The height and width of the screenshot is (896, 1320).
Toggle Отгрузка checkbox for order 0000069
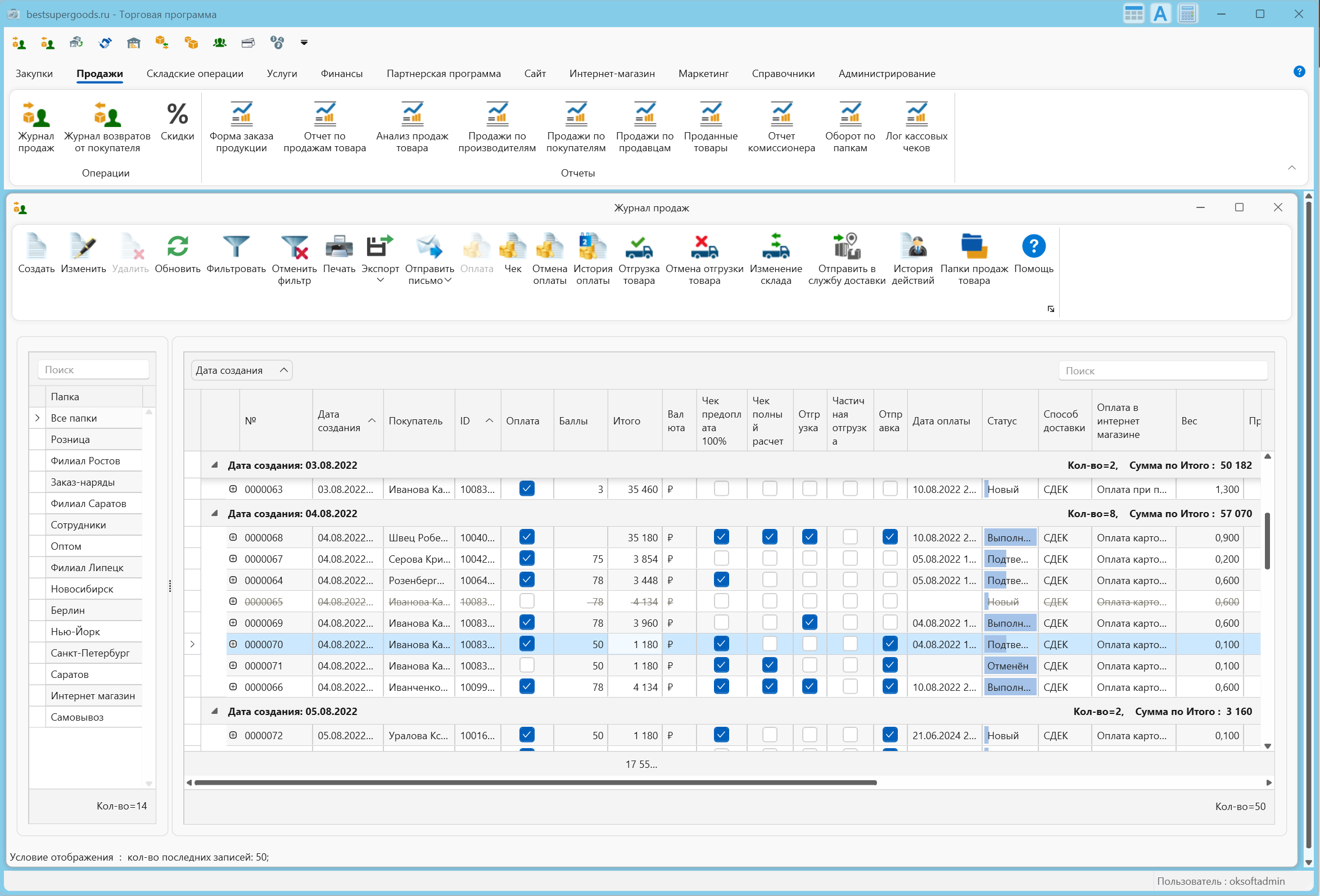click(x=810, y=622)
